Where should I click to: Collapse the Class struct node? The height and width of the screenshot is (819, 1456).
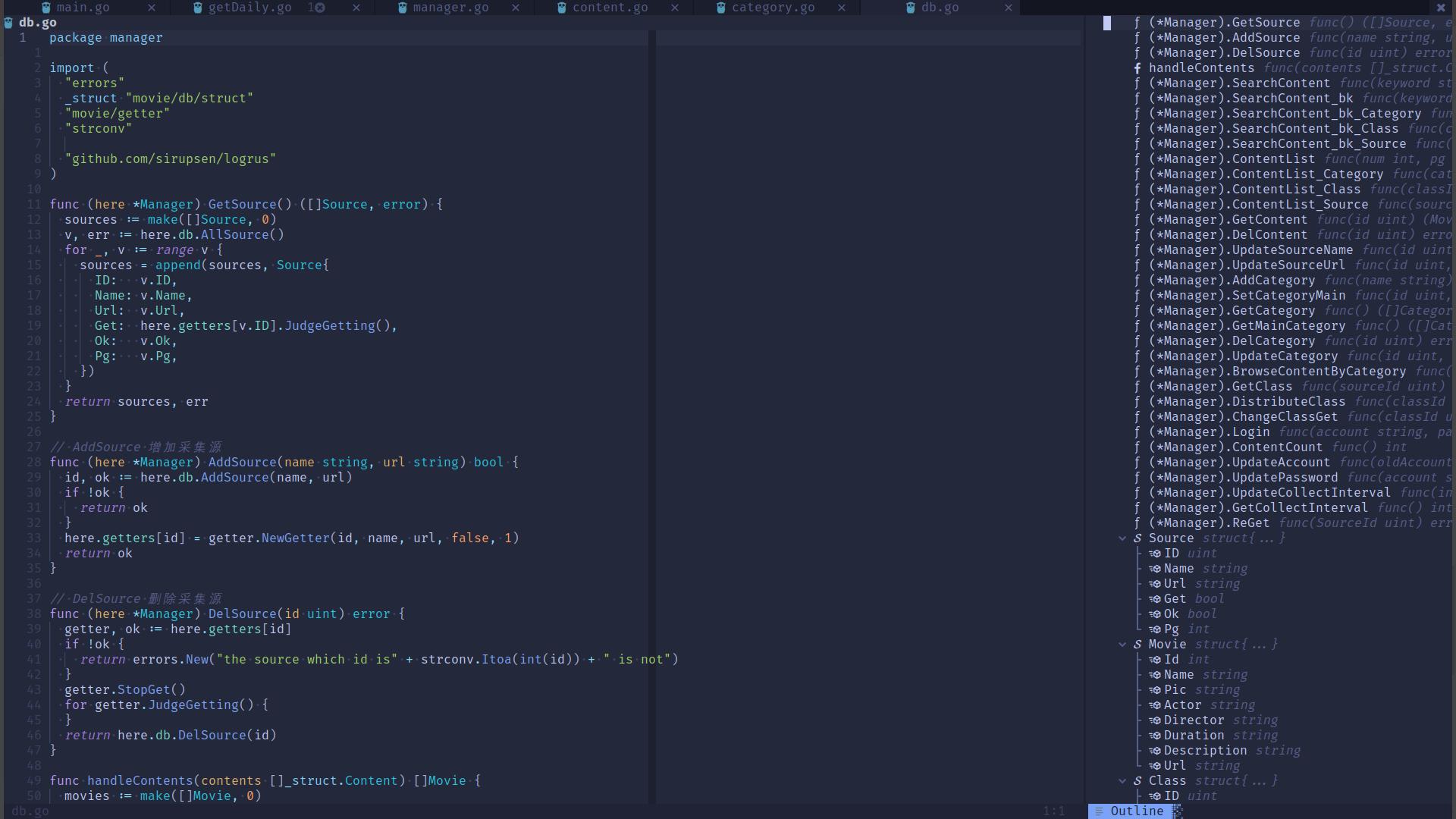(x=1122, y=781)
